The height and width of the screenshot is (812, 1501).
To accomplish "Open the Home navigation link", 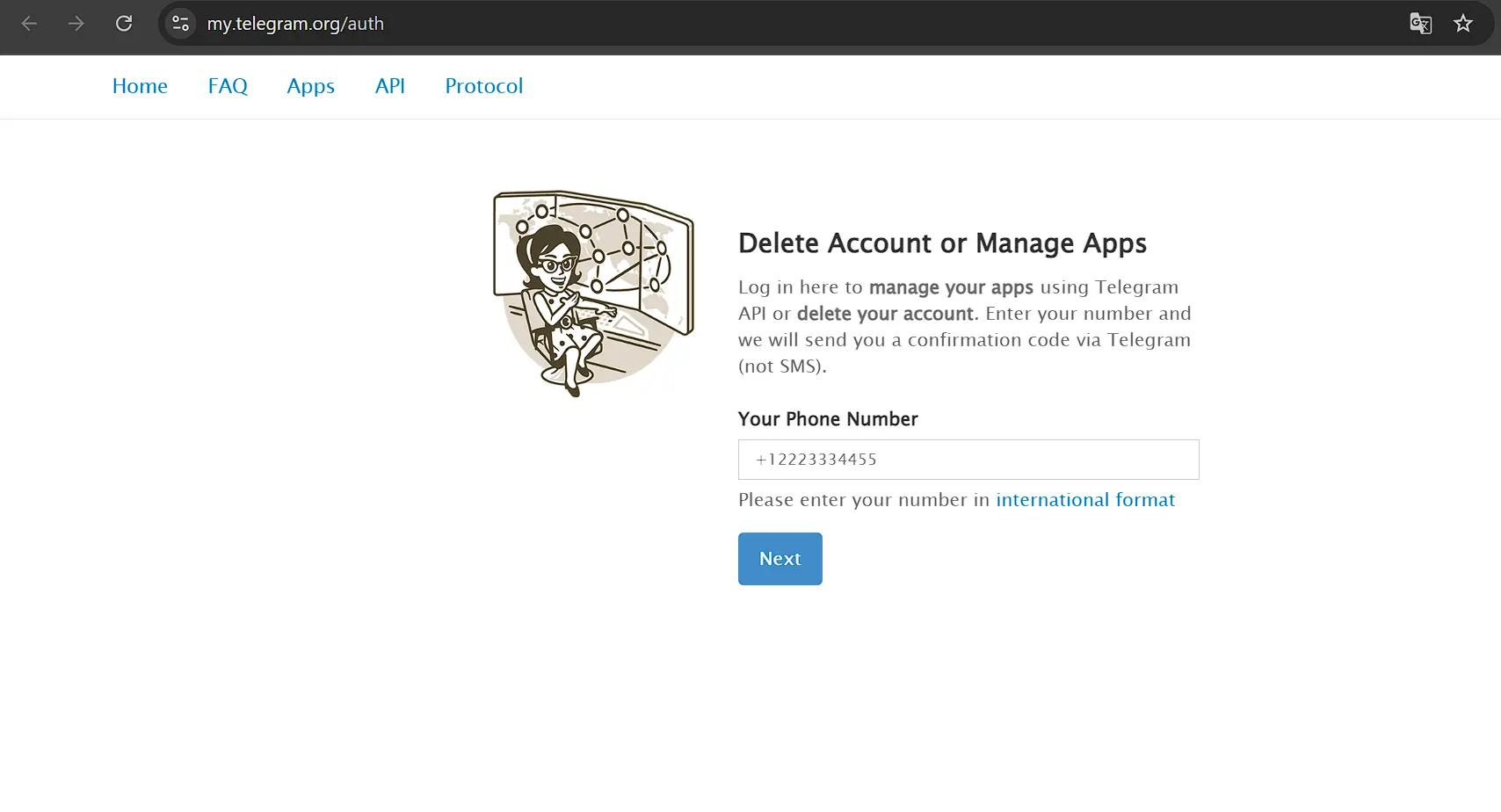I will tap(140, 86).
